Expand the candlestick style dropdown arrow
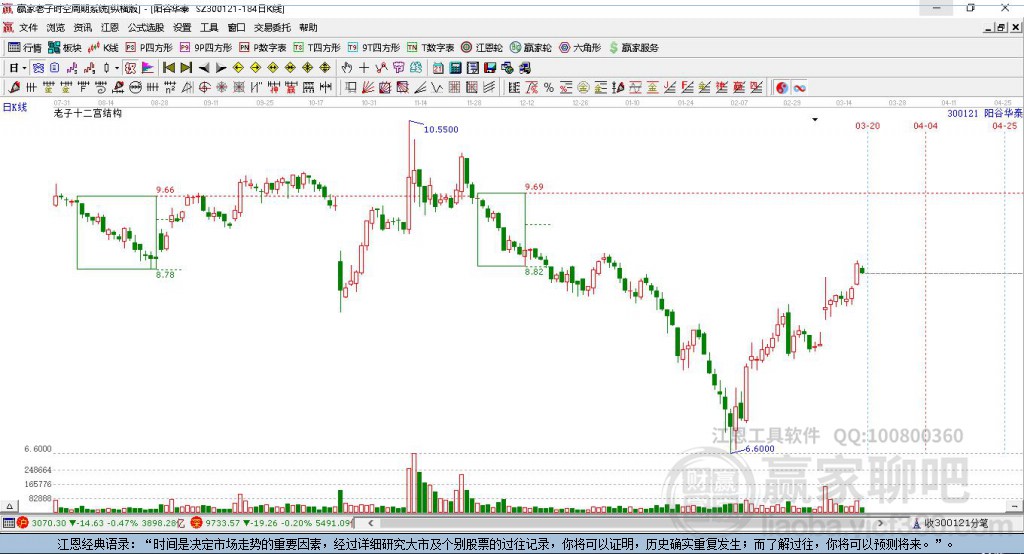Viewport: 1024px width, 554px height. point(117,68)
